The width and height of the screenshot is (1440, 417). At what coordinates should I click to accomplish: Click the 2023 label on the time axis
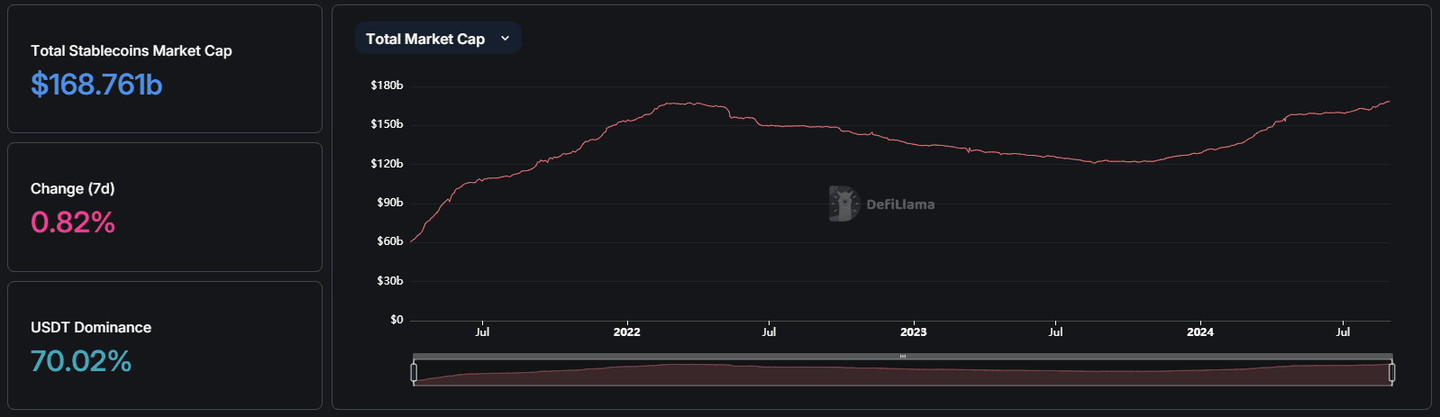[913, 331]
